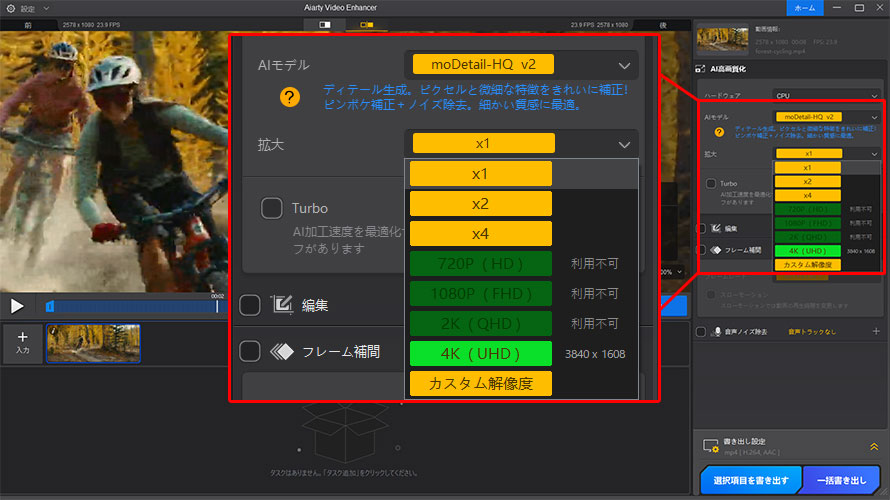
Task: Click the 選択項目を書き出す export button
Action: click(750, 480)
